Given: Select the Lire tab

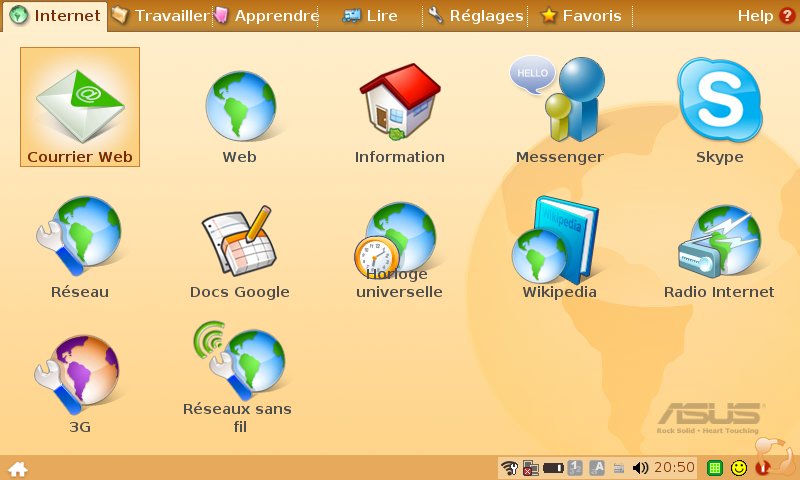Looking at the screenshot, I should click(370, 16).
